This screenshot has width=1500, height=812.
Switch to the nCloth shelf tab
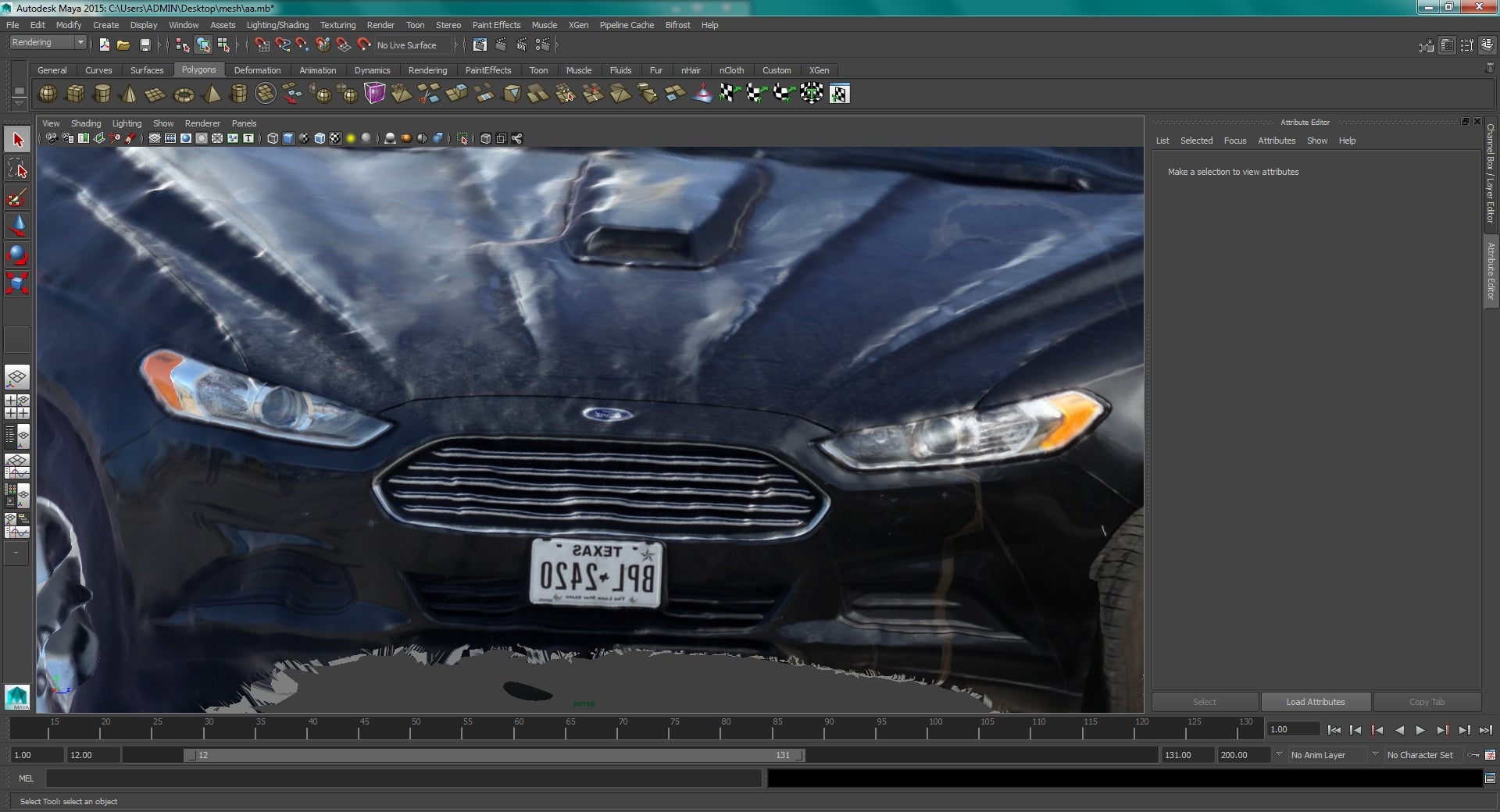pos(731,70)
